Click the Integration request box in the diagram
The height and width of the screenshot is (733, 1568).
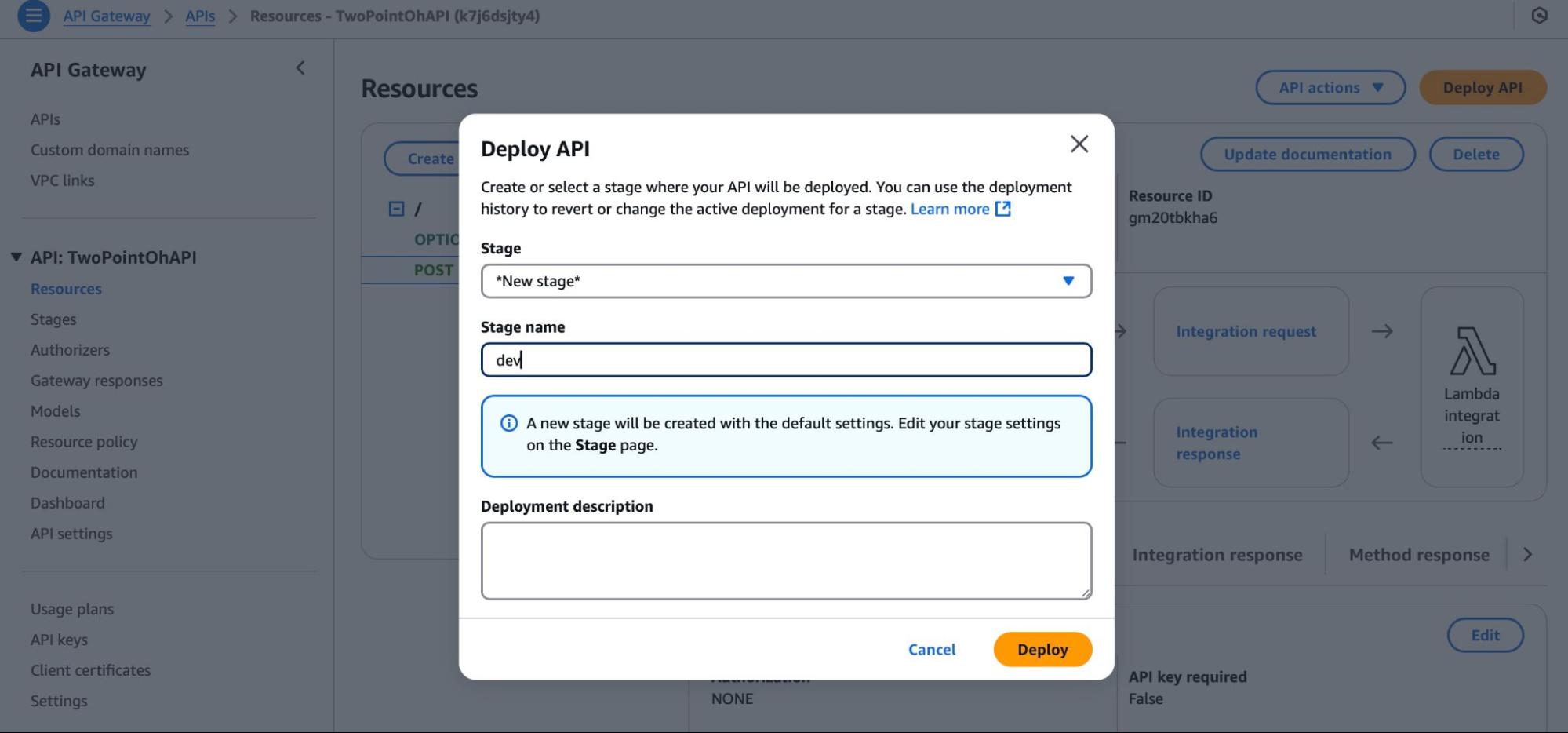(1251, 331)
